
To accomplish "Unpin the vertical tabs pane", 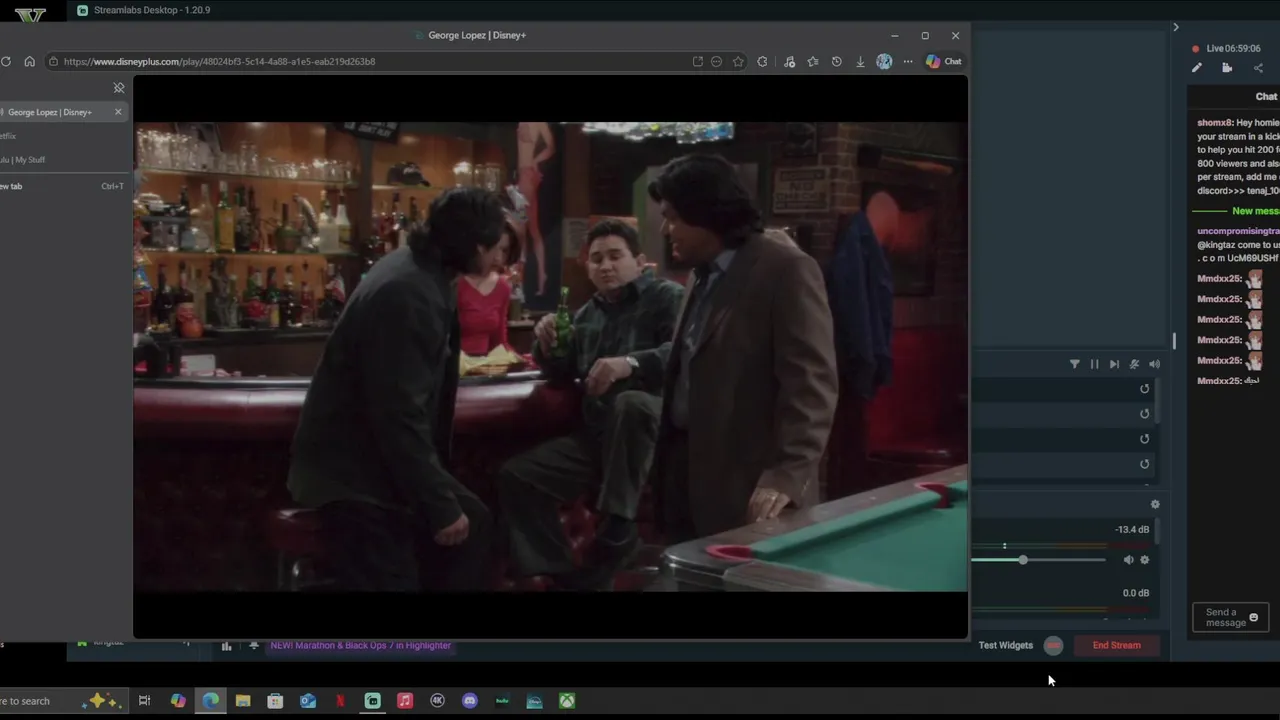I will point(119,88).
